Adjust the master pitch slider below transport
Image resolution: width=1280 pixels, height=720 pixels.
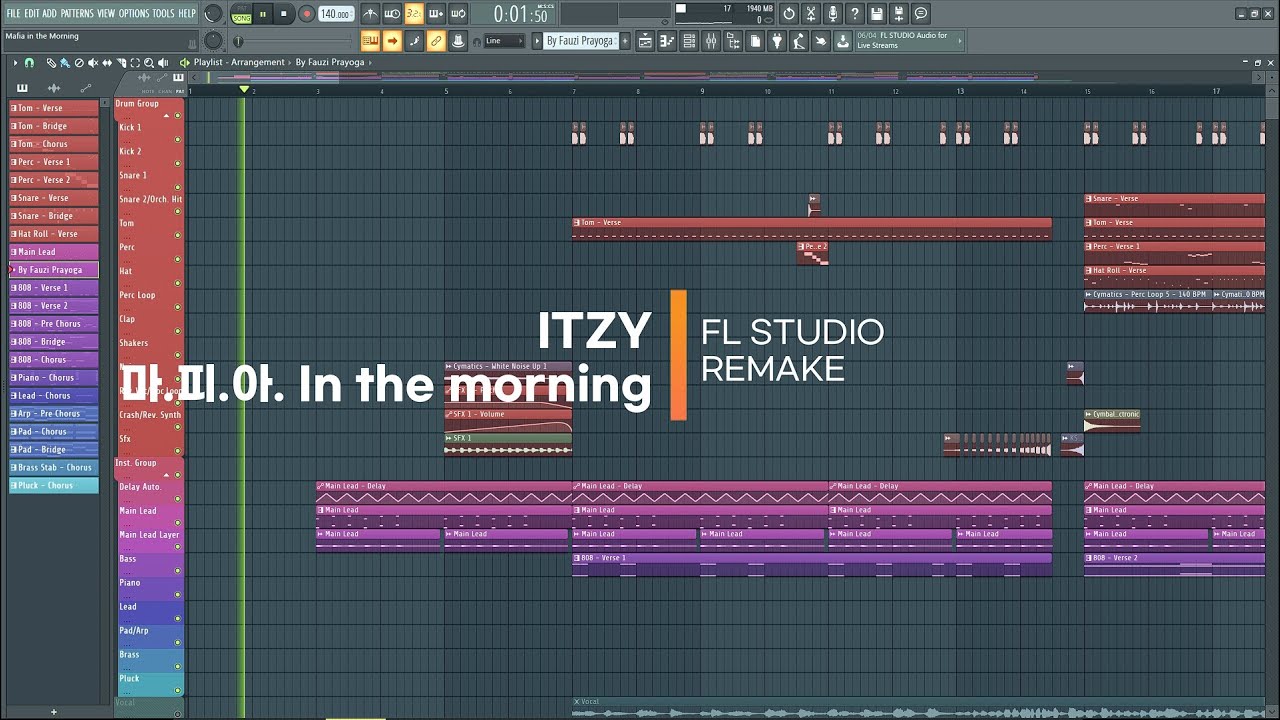(x=292, y=41)
